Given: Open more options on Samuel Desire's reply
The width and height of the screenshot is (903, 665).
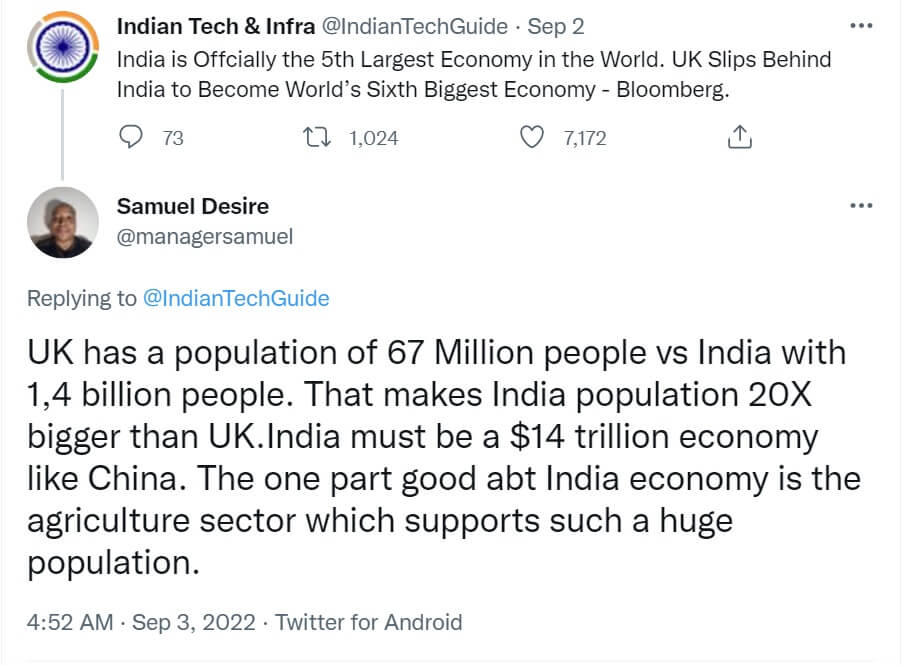Looking at the screenshot, I should pyautogui.click(x=860, y=205).
